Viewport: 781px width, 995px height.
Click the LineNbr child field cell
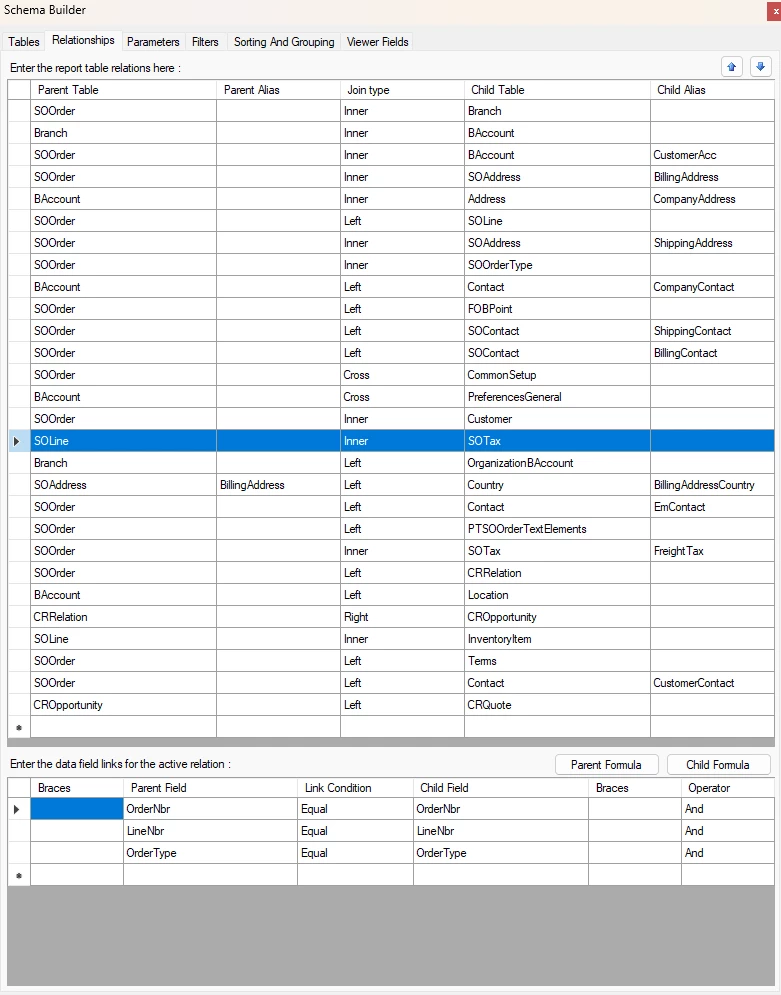501,831
